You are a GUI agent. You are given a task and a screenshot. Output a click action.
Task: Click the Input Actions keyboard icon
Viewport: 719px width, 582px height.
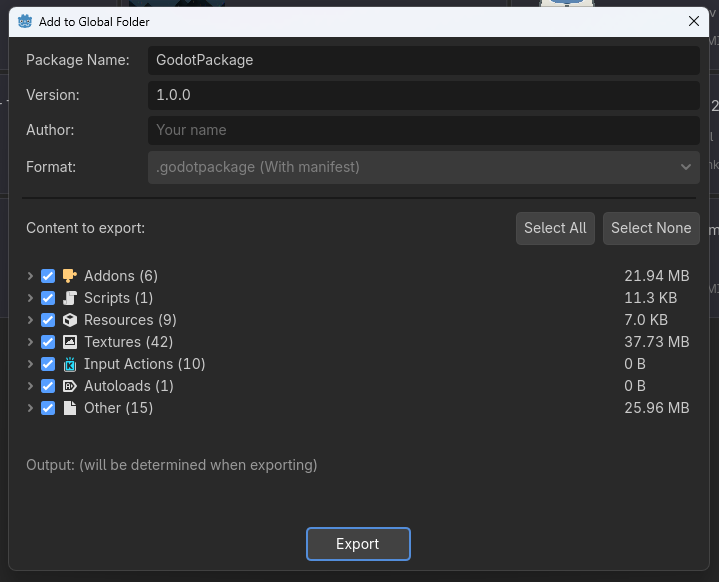(70, 364)
